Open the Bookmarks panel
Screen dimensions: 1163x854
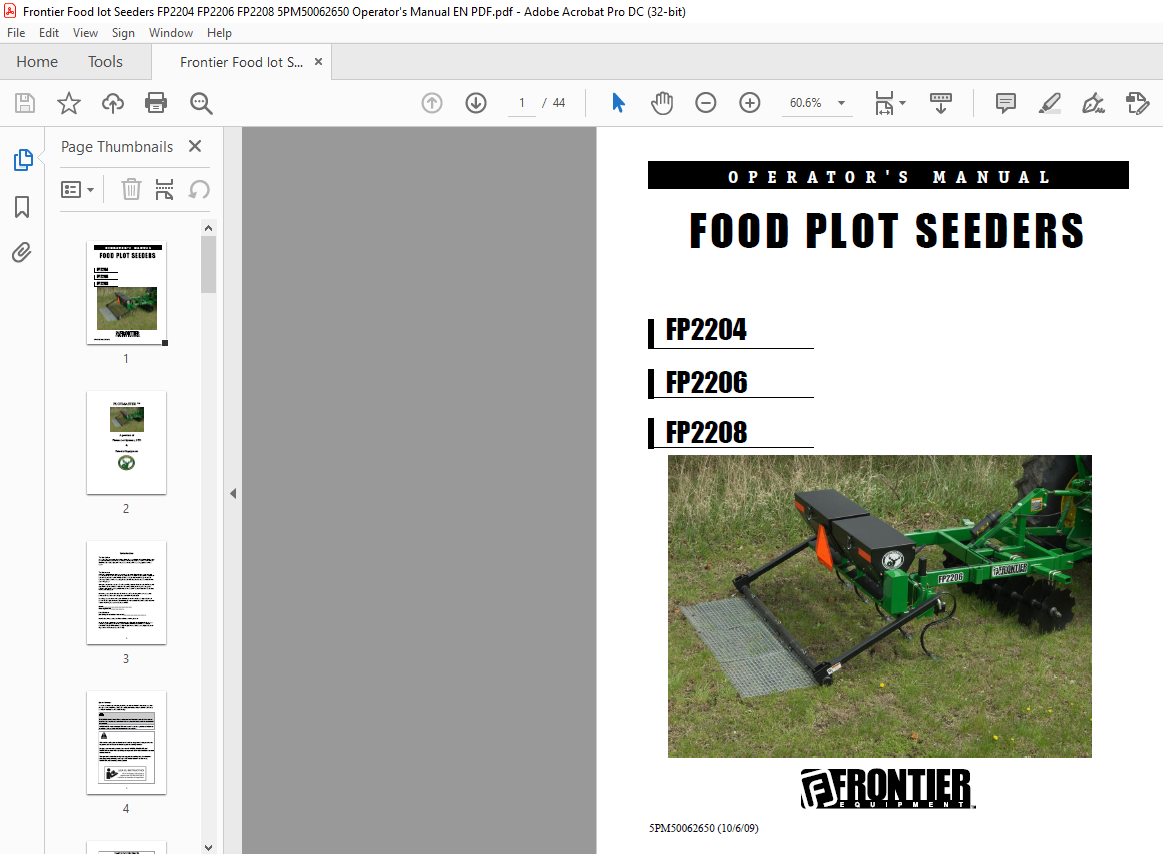point(22,207)
